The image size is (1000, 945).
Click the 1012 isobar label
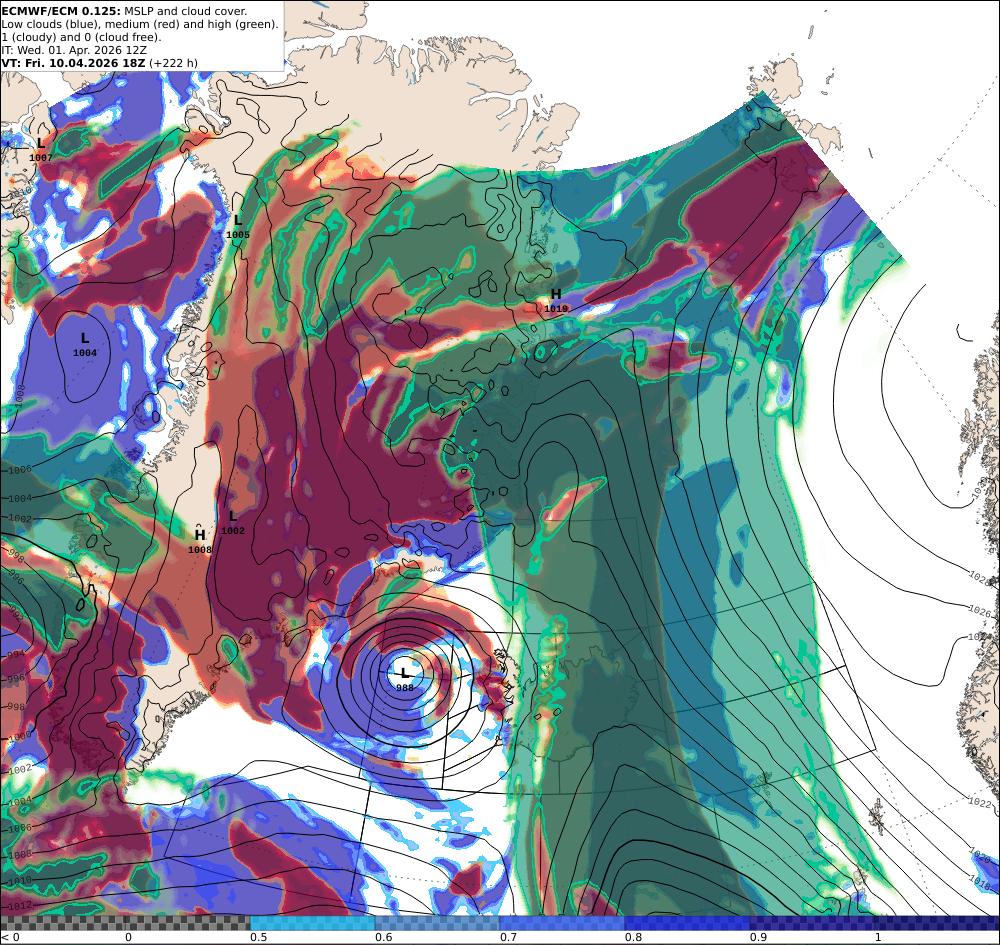(x=19, y=905)
